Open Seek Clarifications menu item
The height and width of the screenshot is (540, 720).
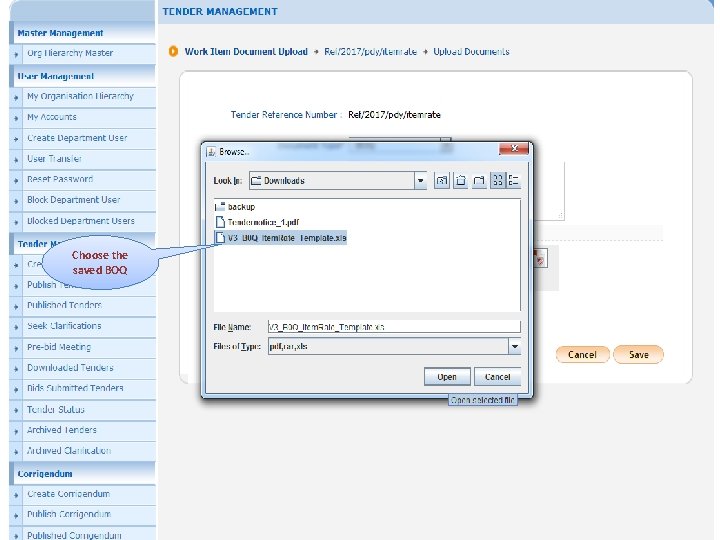tap(64, 326)
